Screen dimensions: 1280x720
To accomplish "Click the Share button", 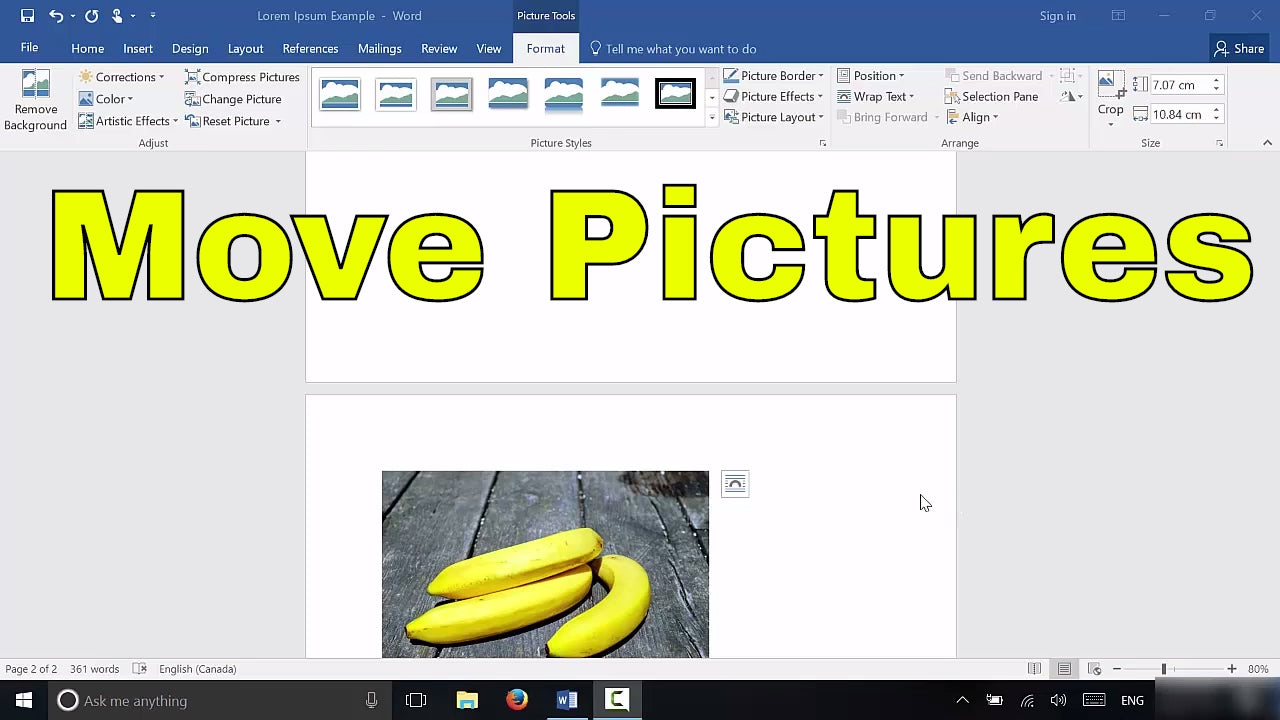I will 1238,49.
